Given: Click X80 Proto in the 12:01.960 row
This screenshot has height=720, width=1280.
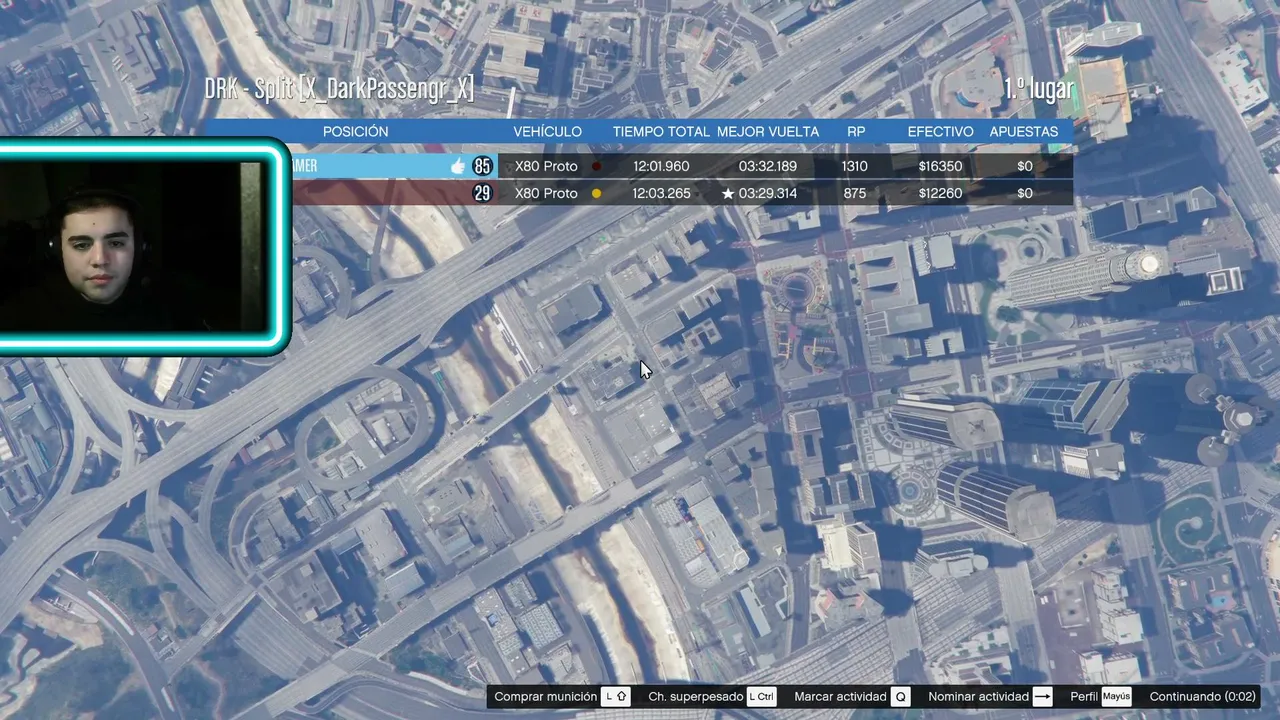Looking at the screenshot, I should (546, 166).
